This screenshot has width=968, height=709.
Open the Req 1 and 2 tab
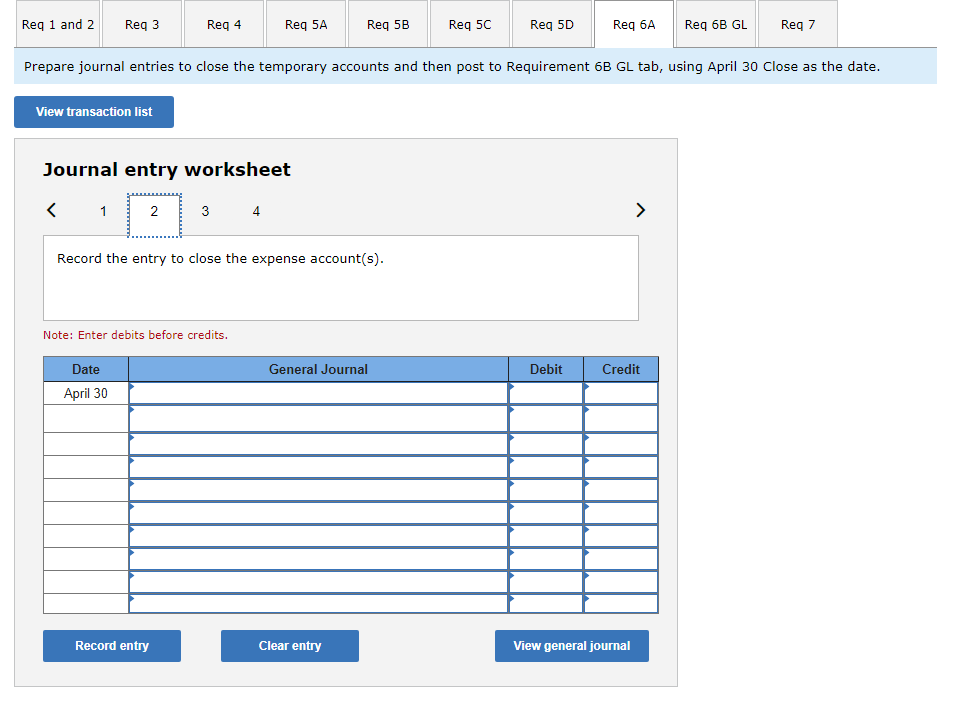point(58,25)
